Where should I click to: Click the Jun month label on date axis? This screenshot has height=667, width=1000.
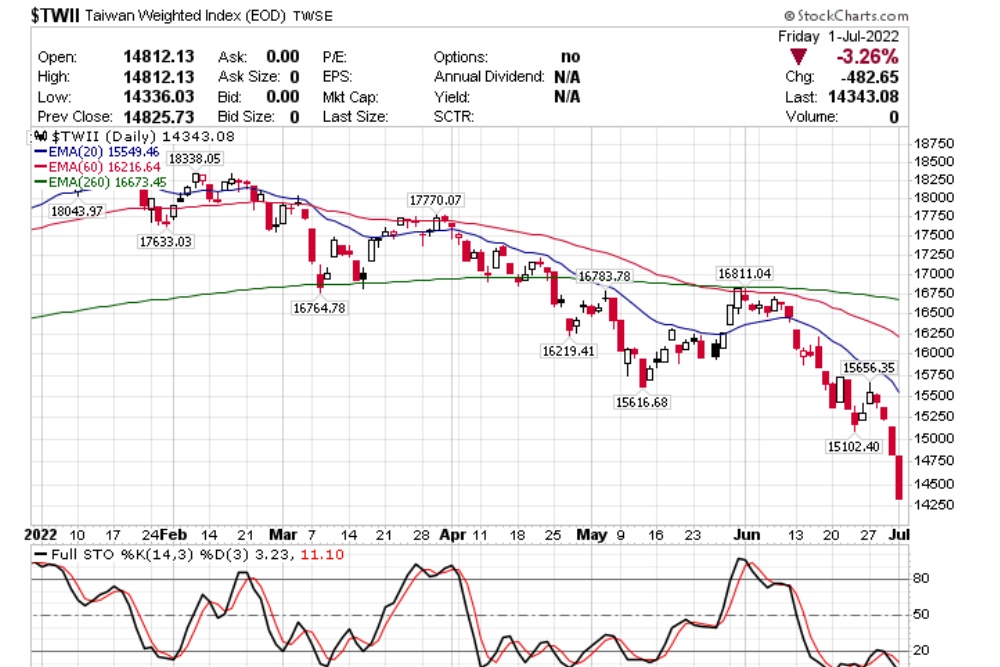(x=746, y=534)
